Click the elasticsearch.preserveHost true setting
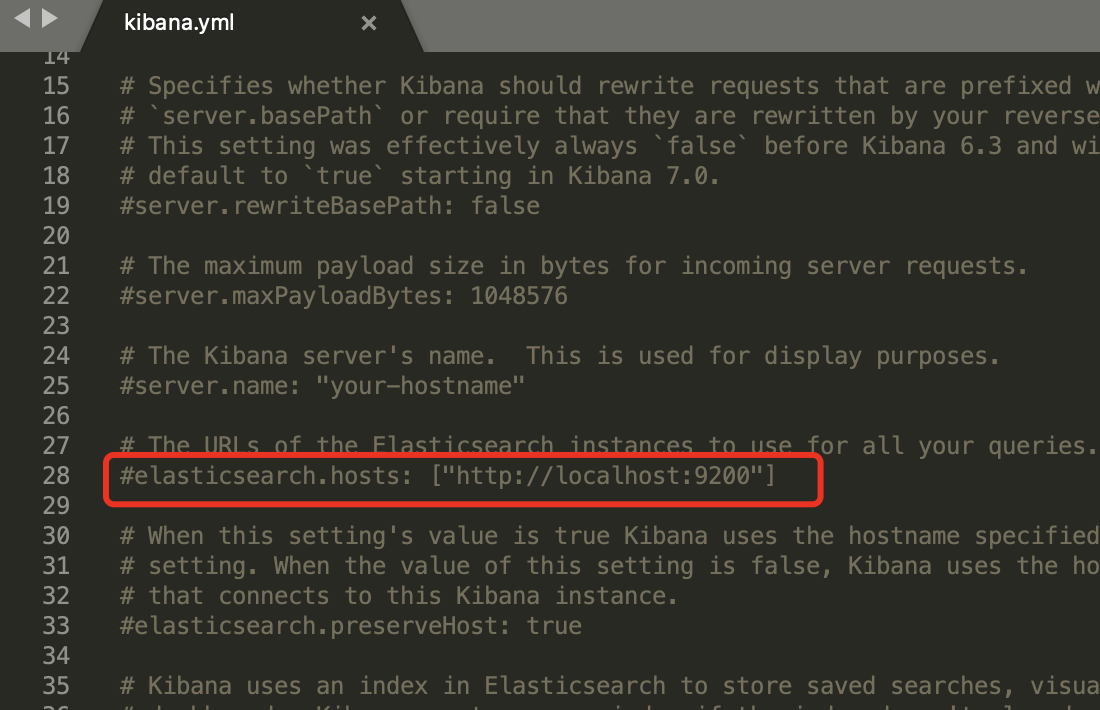Viewport: 1100px width, 710px height. click(x=350, y=625)
